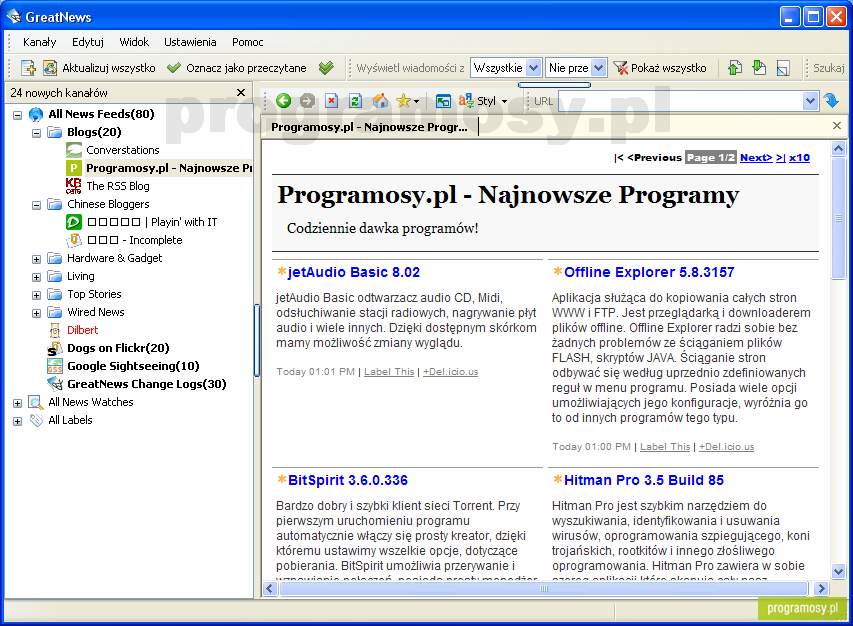The image size is (853, 626).
Task: Click the add new channel toolbar icon
Action: tap(28, 68)
